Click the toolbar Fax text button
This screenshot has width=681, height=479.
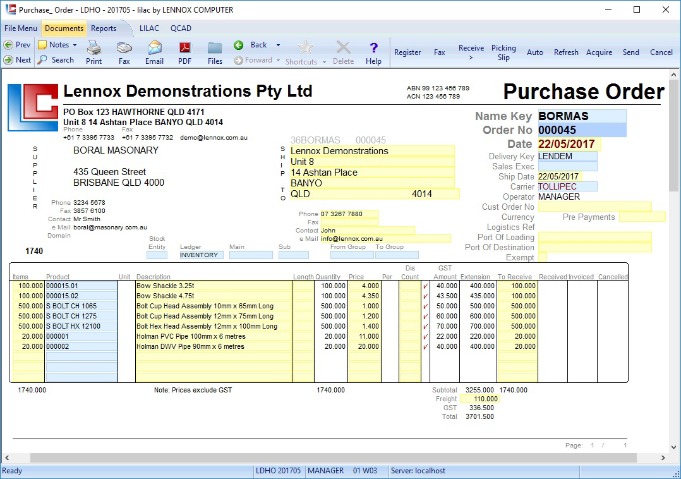pos(440,52)
